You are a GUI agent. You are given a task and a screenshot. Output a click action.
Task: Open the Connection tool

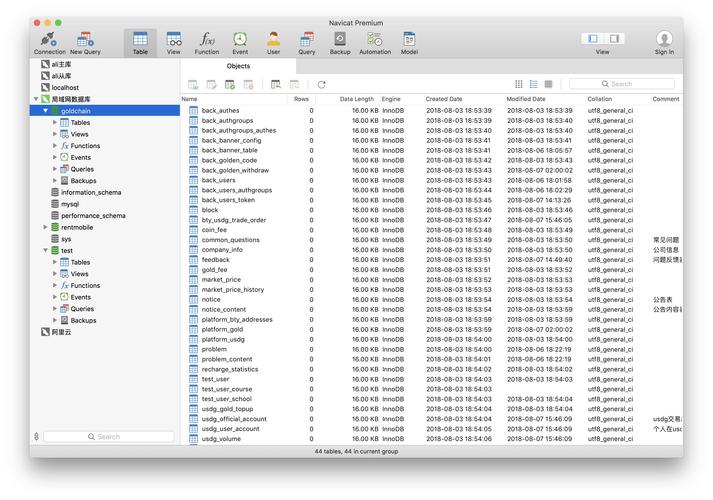coord(50,44)
